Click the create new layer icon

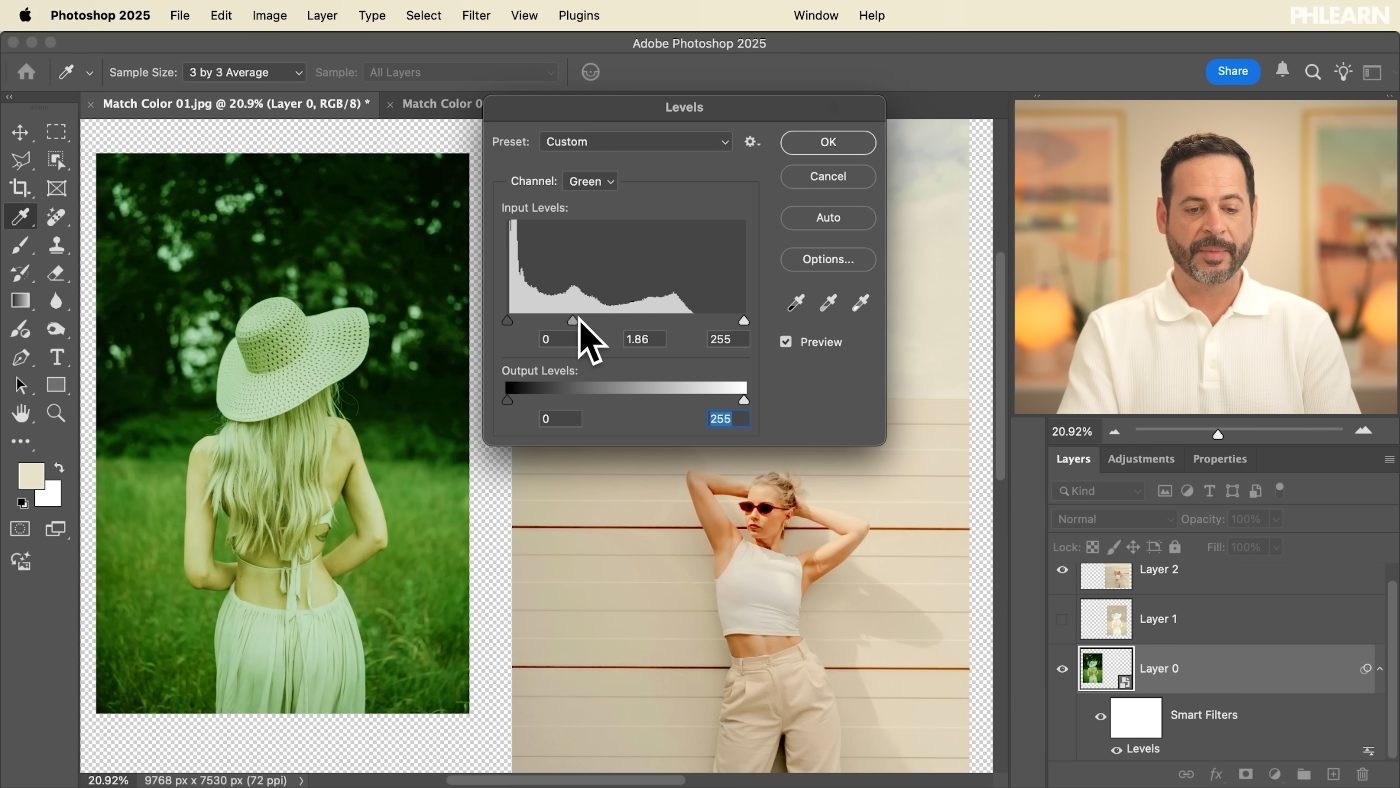point(1333,774)
